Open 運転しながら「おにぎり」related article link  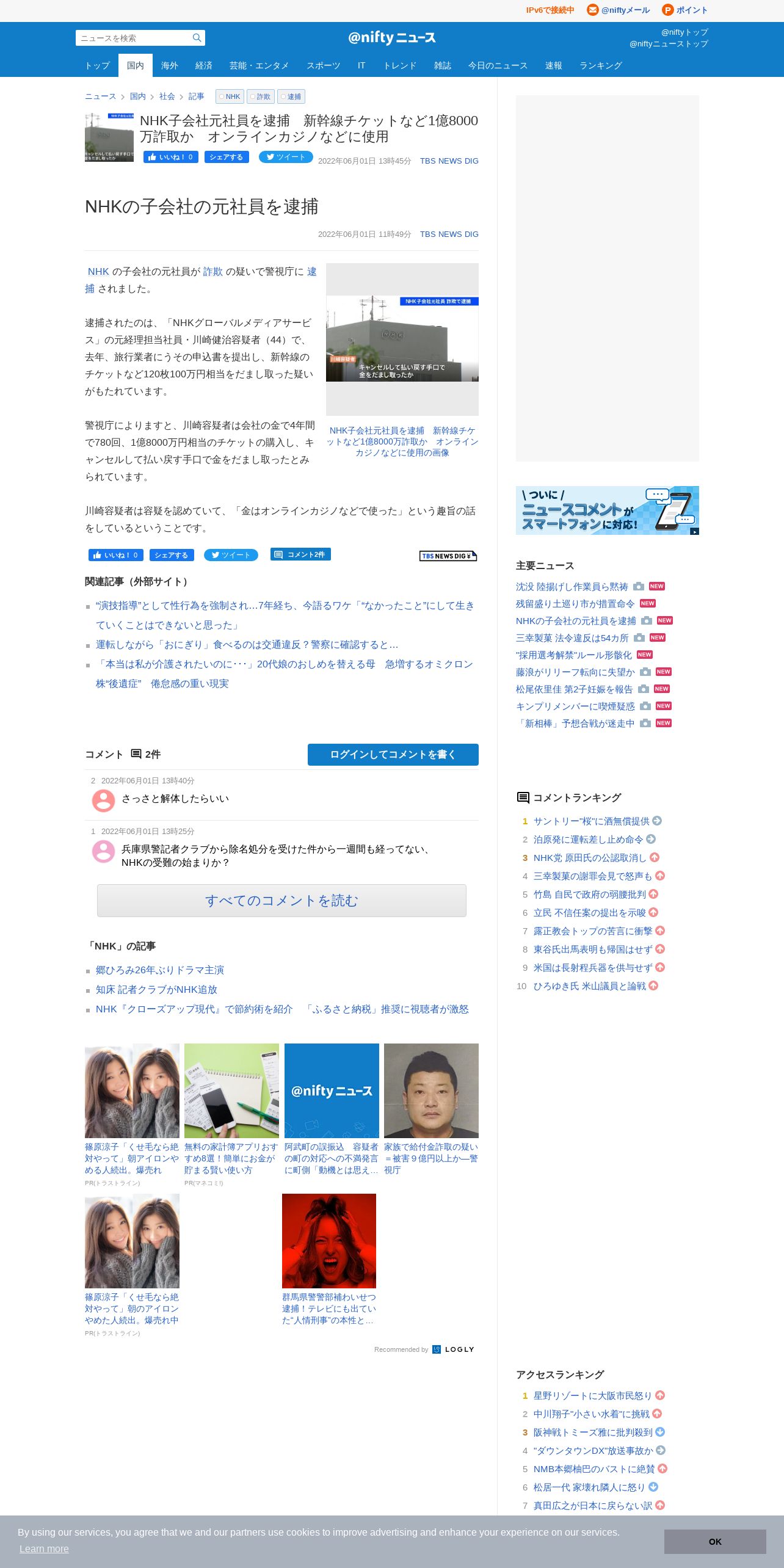[247, 645]
